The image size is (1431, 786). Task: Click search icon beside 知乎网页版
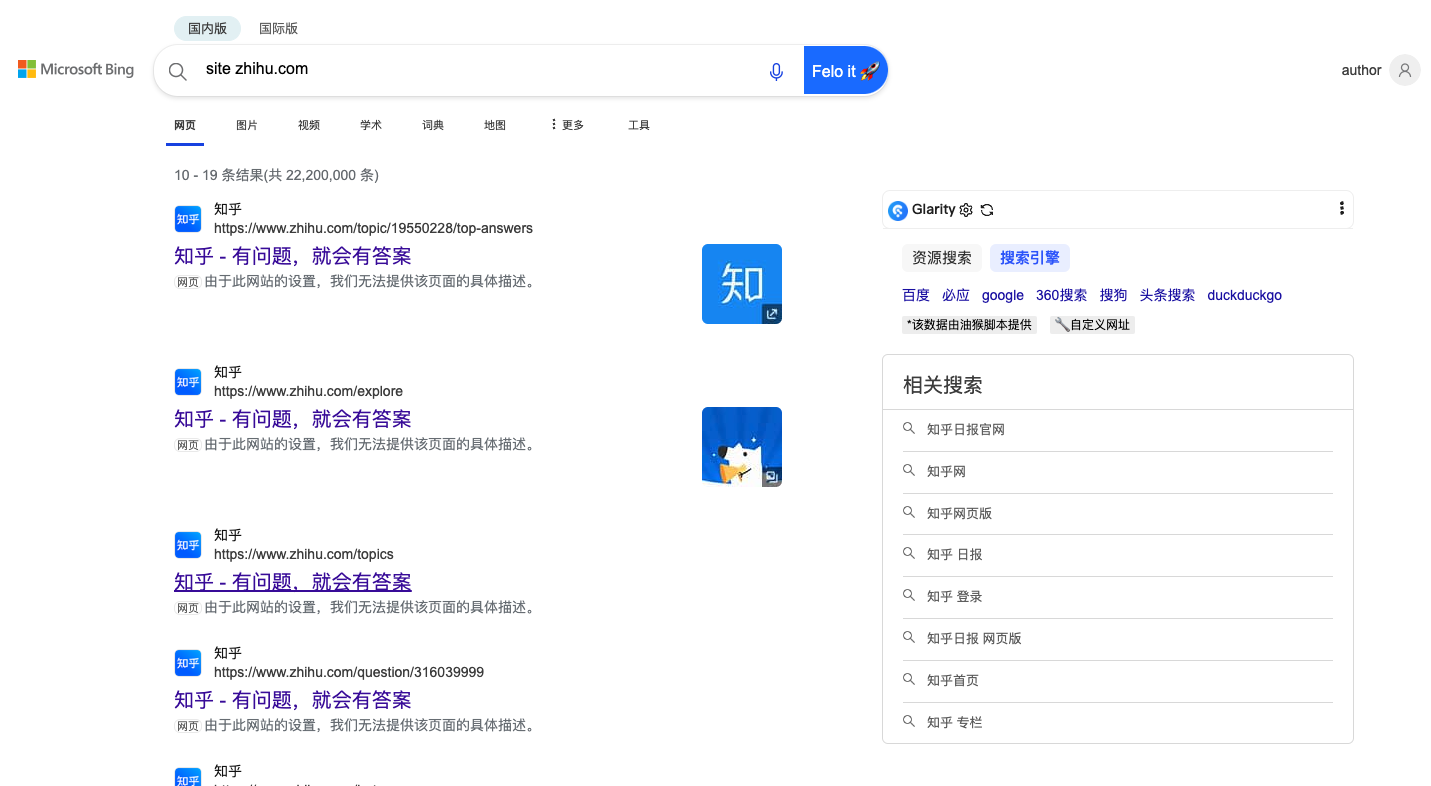pyautogui.click(x=909, y=512)
